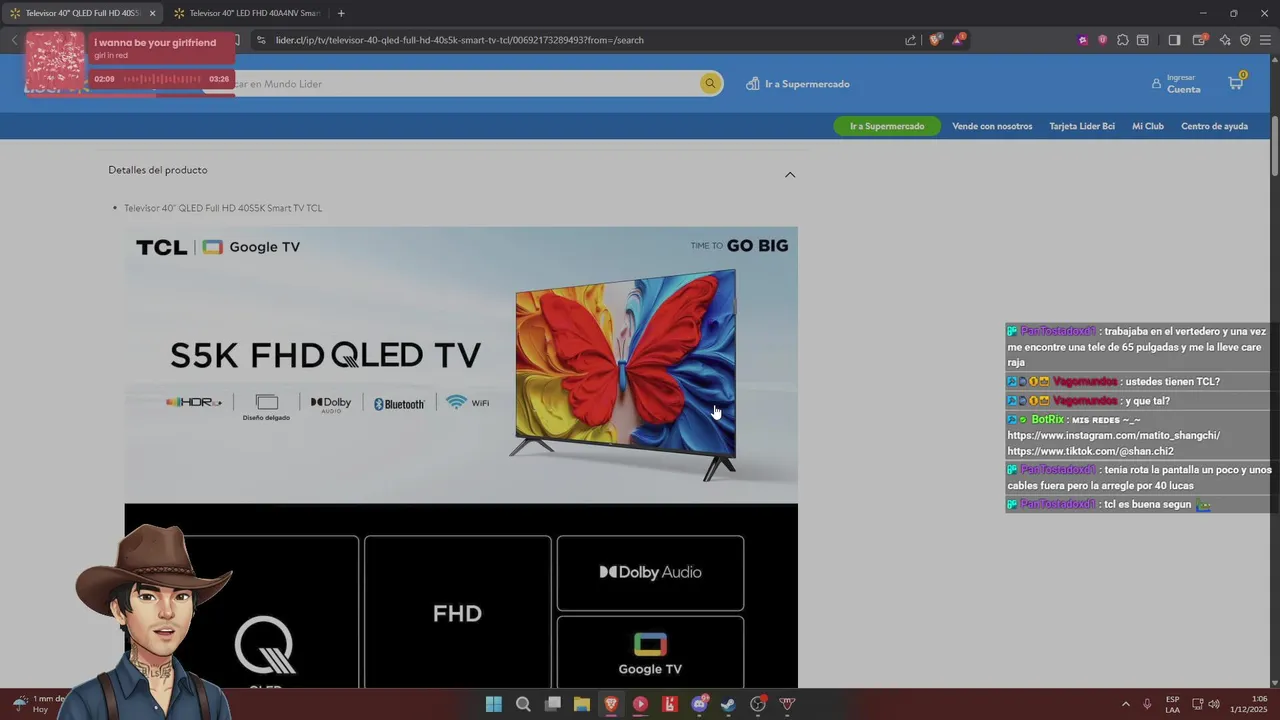Click the red shield extension icon
The width and height of the screenshot is (1280, 720).
pyautogui.click(x=1103, y=40)
